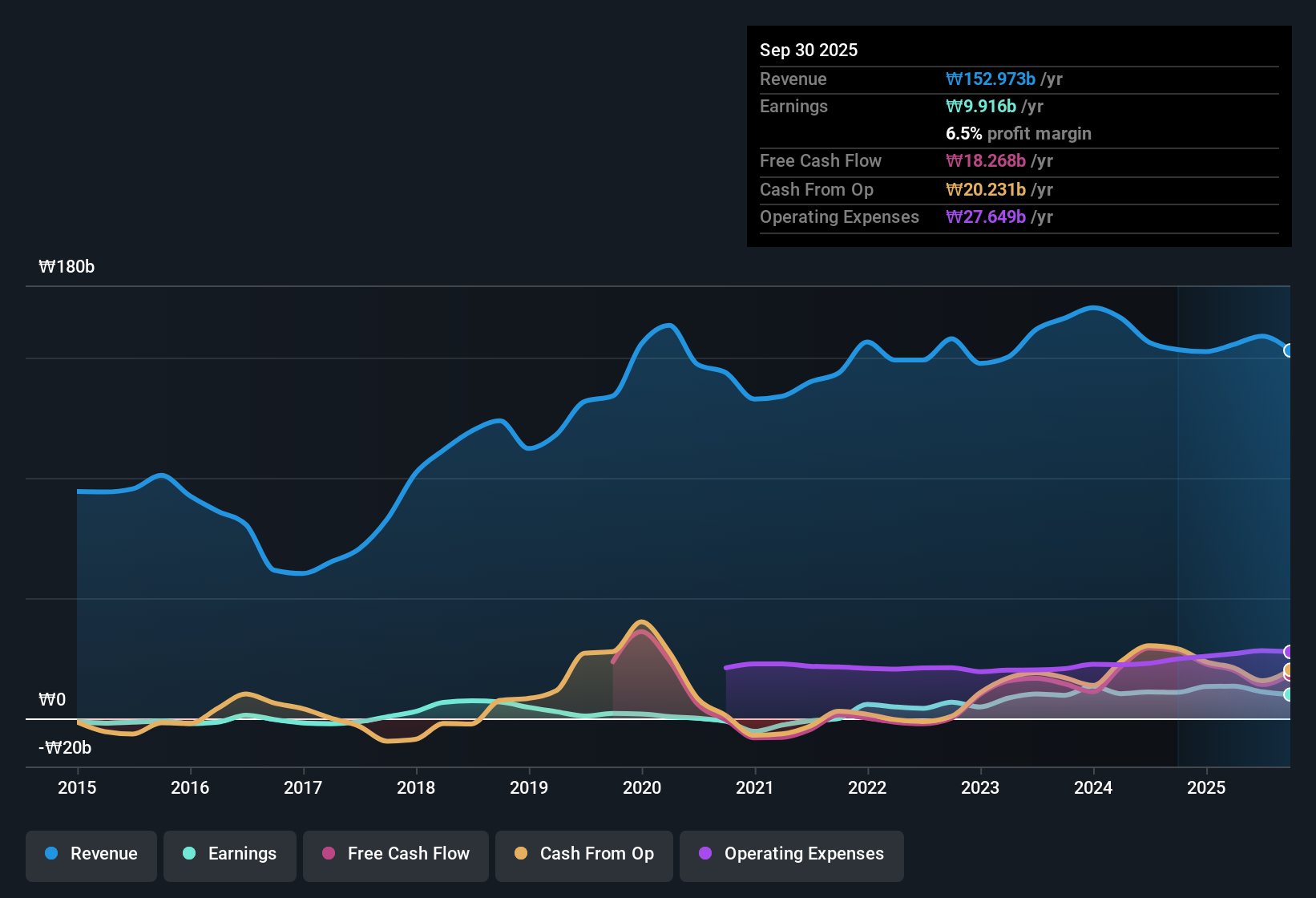Click the blue Revenue legend dot

pos(50,854)
